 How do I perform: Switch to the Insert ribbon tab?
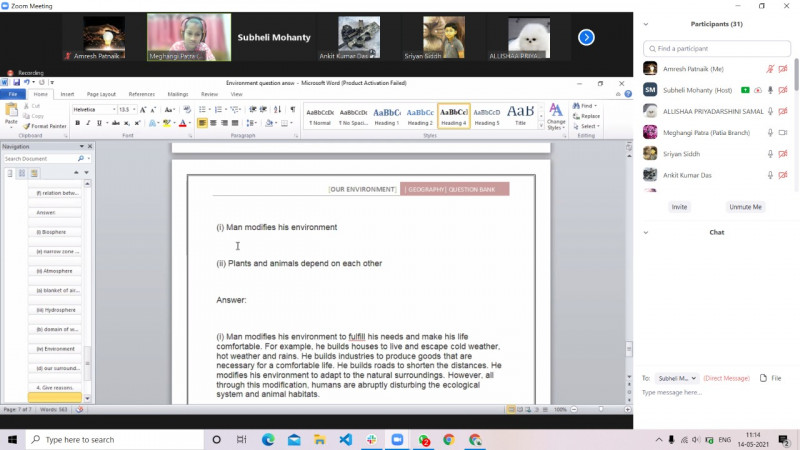(67, 94)
